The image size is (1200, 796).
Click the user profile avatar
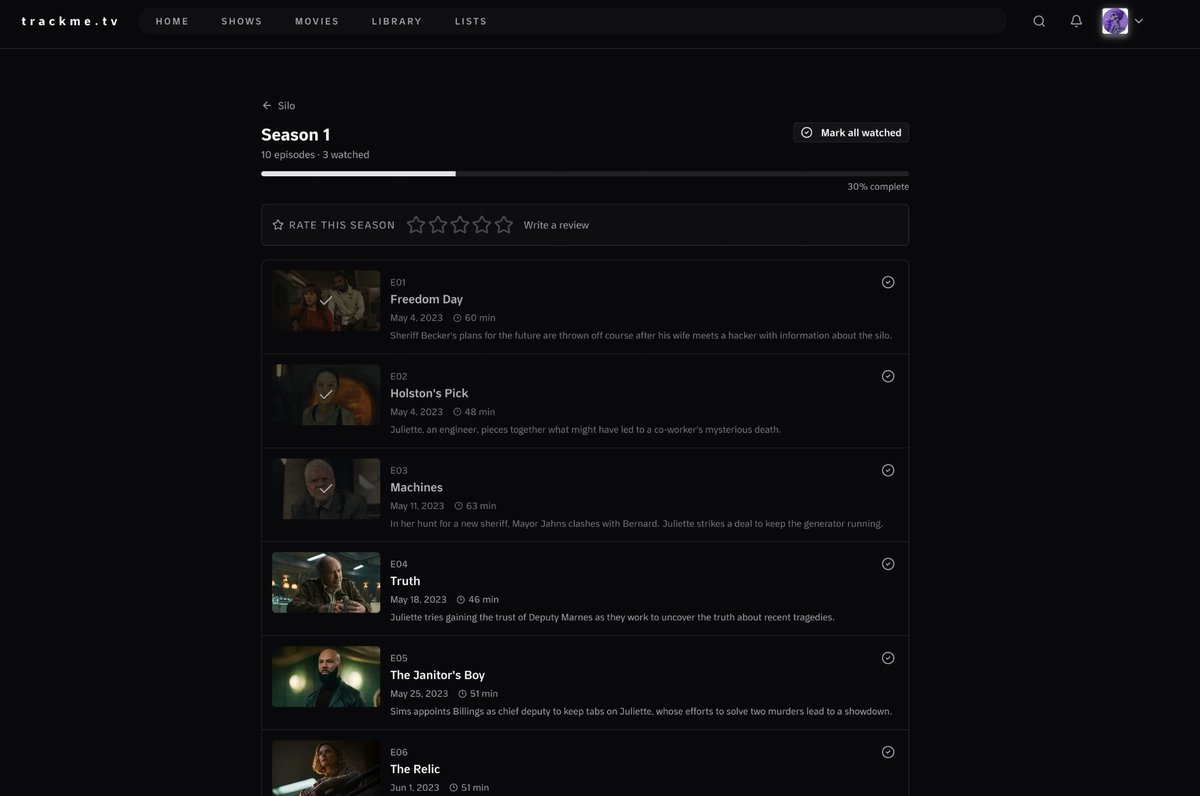pyautogui.click(x=1115, y=21)
